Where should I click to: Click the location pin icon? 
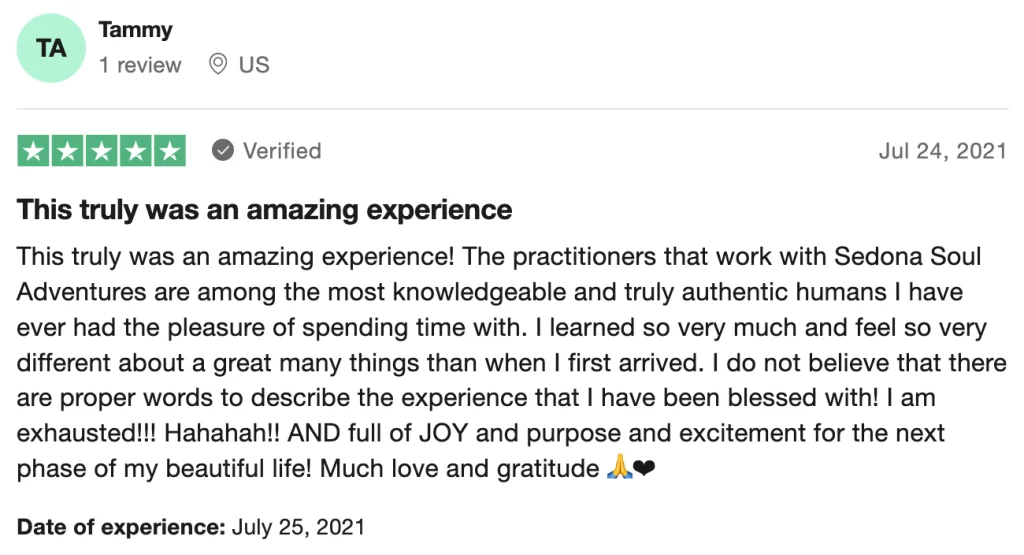pos(217,64)
